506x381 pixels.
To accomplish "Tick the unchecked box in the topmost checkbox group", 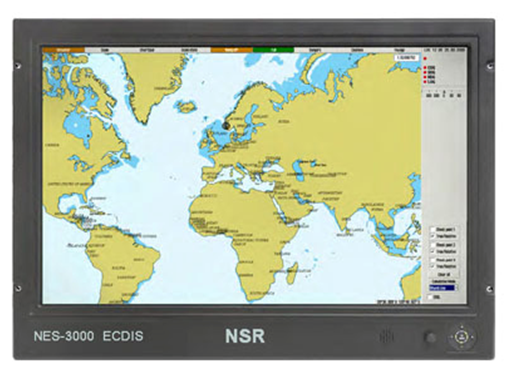I will point(433,229).
